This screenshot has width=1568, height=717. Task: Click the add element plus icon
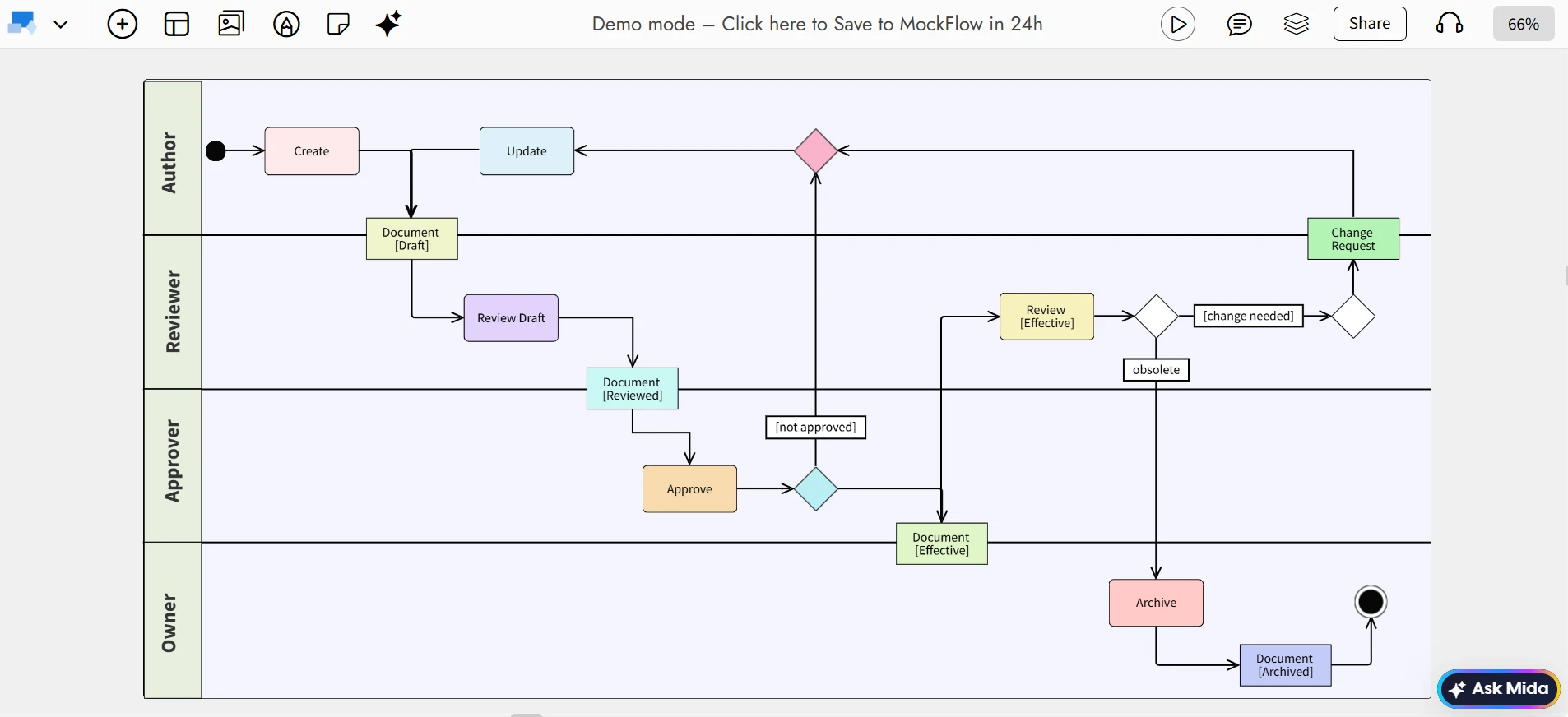[123, 24]
